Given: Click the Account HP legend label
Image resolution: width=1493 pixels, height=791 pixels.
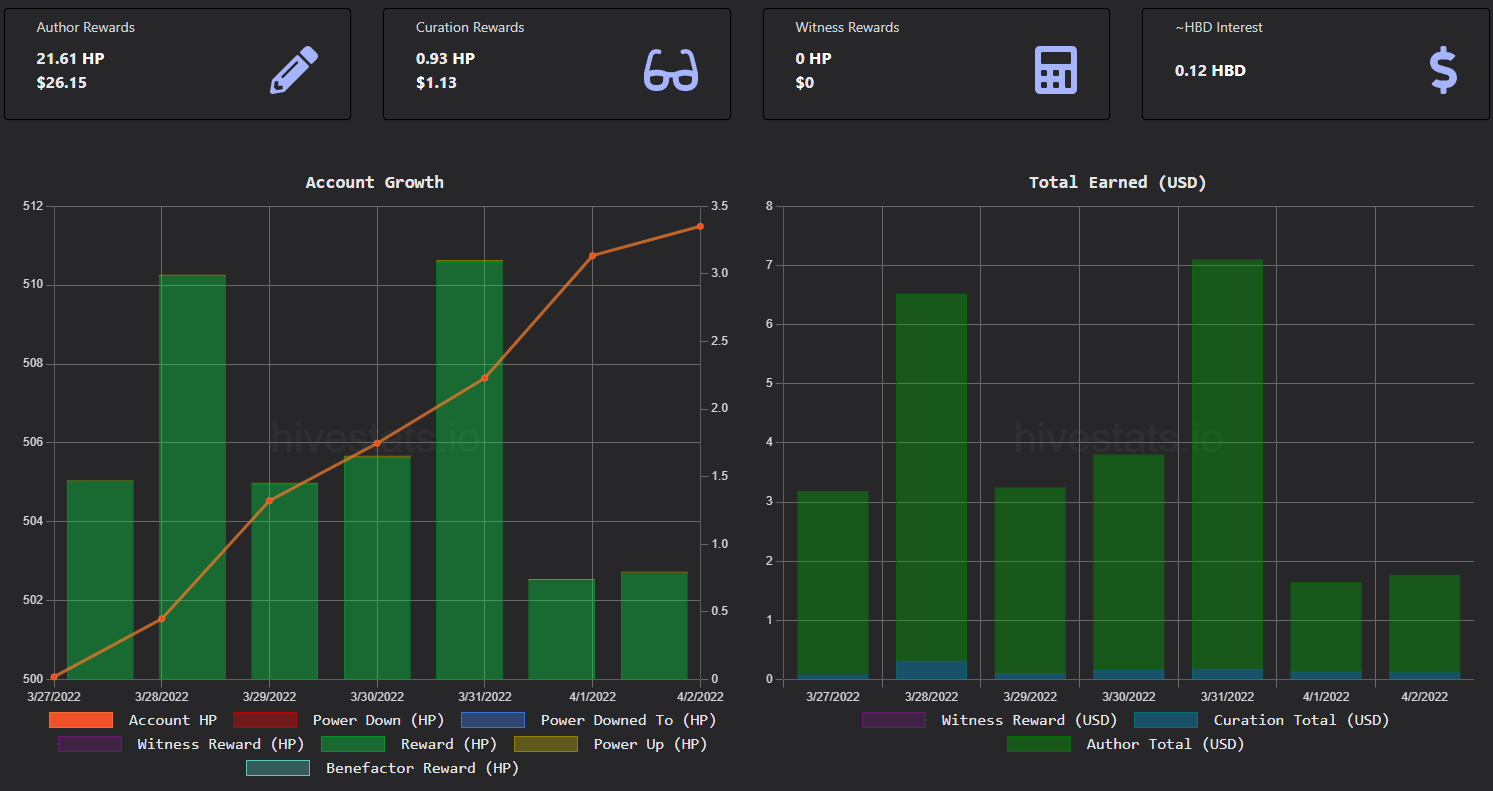Looking at the screenshot, I should click(x=173, y=720).
